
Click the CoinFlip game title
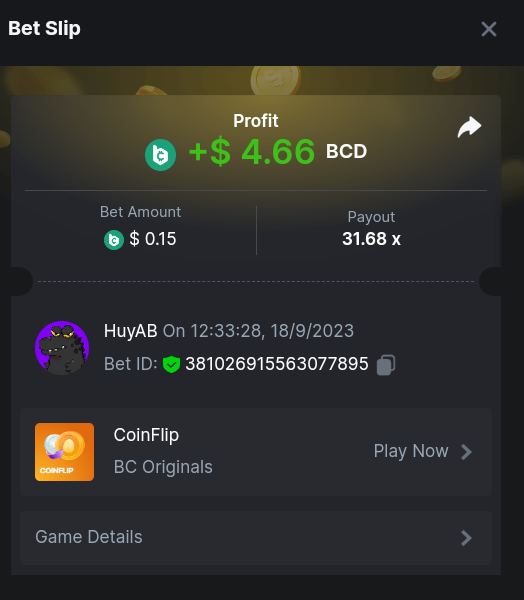146,435
